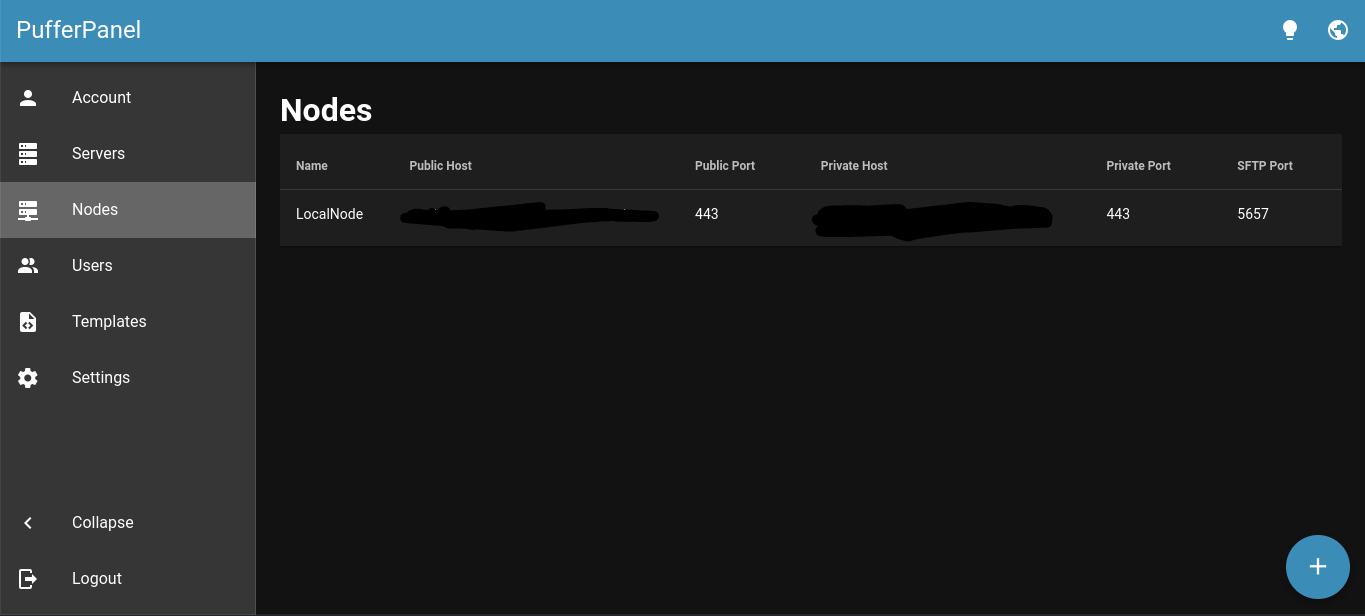Screen dimensions: 1365x616
Task: Click the PufferPanel logo text
Action: pyautogui.click(x=77, y=29)
